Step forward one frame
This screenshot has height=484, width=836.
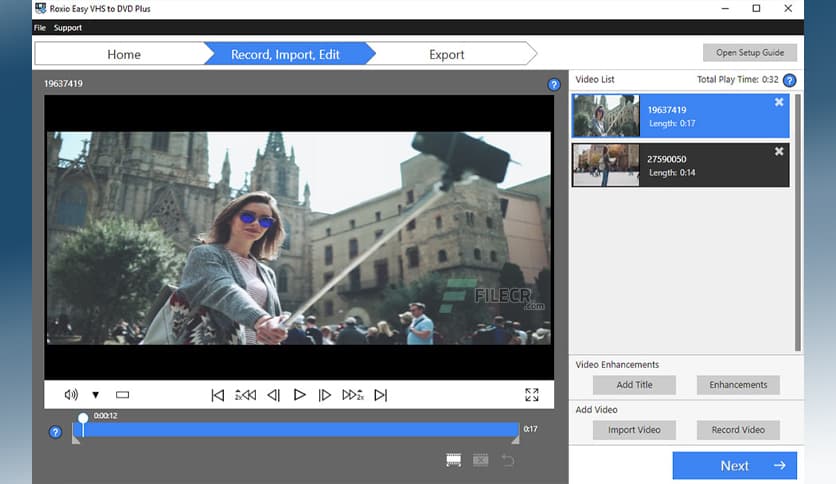click(x=325, y=395)
